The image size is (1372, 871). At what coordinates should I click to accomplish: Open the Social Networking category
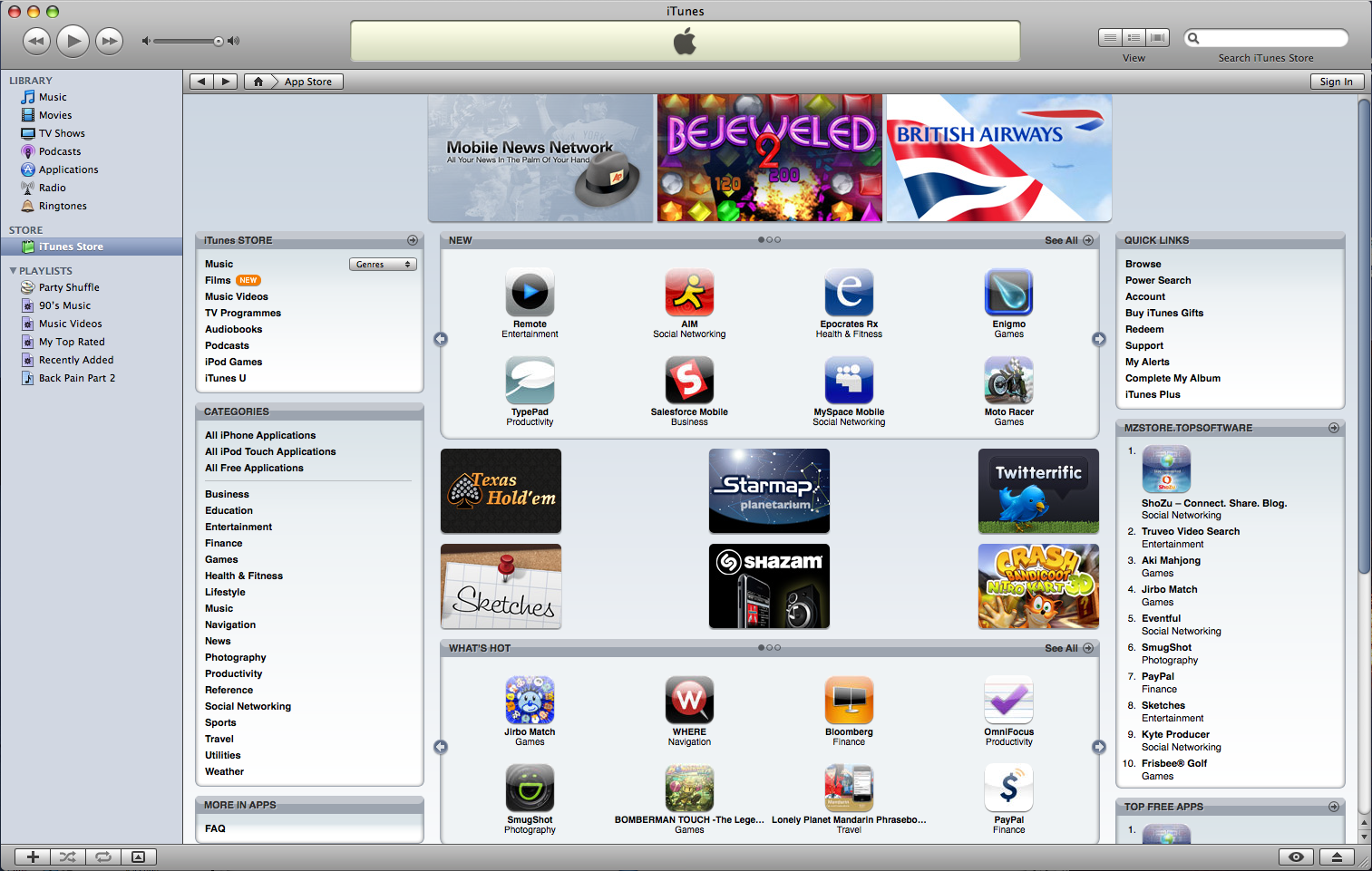click(248, 707)
